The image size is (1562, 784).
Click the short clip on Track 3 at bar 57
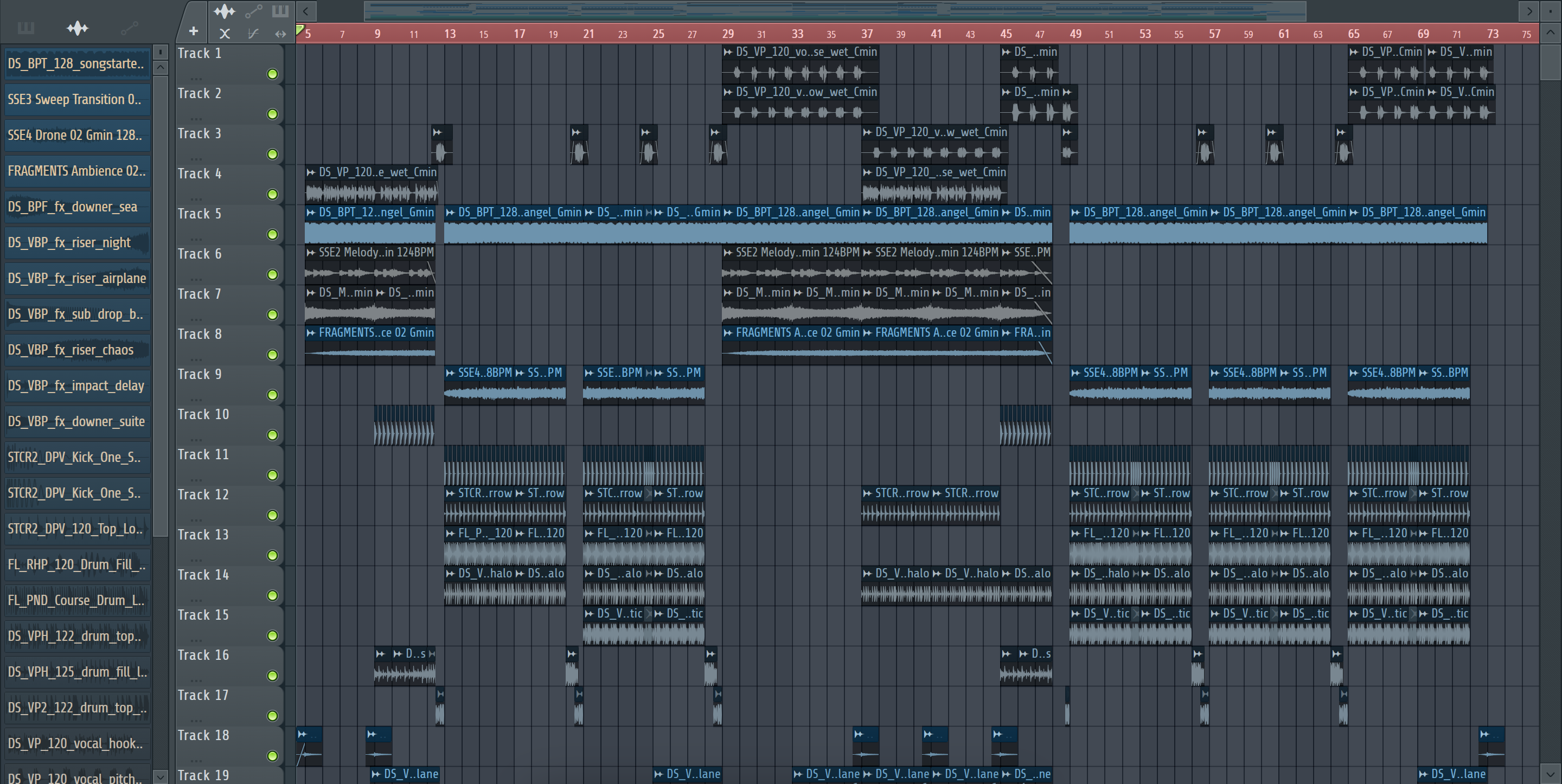pyautogui.click(x=1206, y=144)
